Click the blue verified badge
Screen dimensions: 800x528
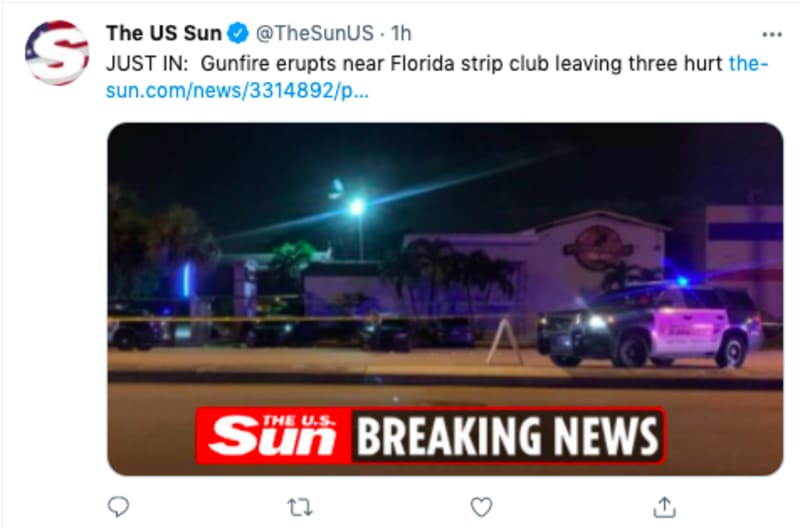[x=237, y=34]
